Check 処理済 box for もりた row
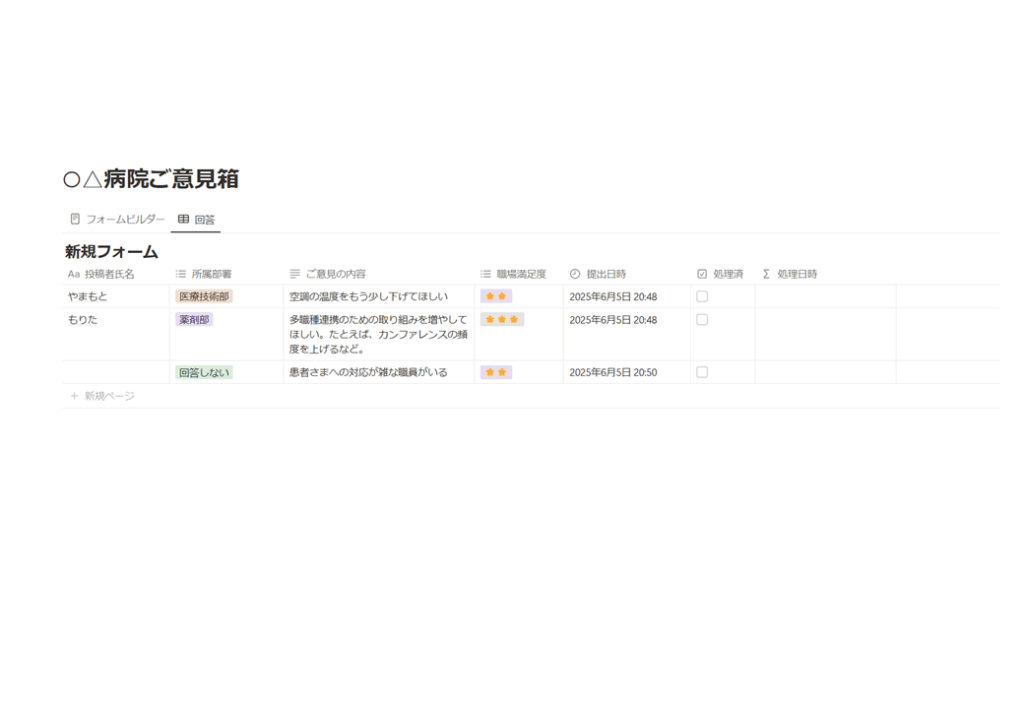The image size is (1024, 709). pyautogui.click(x=702, y=320)
